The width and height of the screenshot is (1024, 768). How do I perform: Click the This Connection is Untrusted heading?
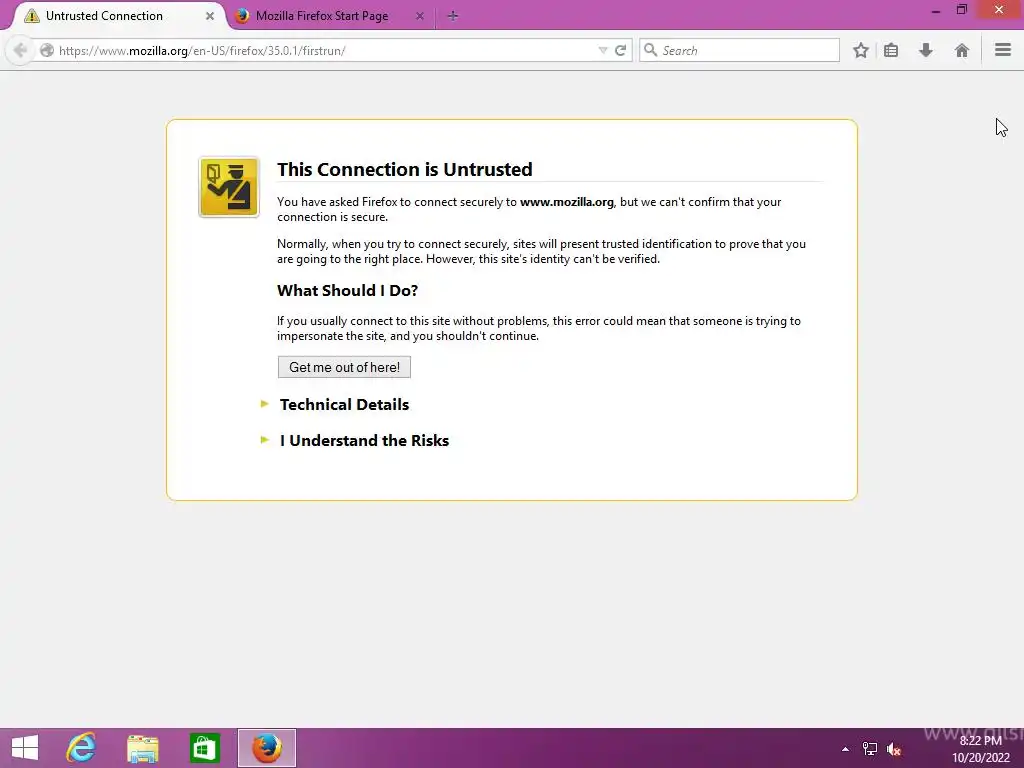pos(404,169)
